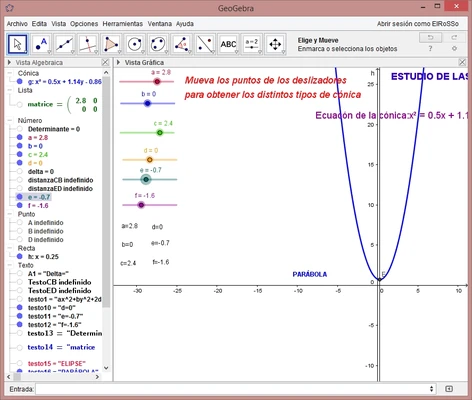The width and height of the screenshot is (472, 400).
Task: Collapse the Lista category
Action: click(10, 90)
